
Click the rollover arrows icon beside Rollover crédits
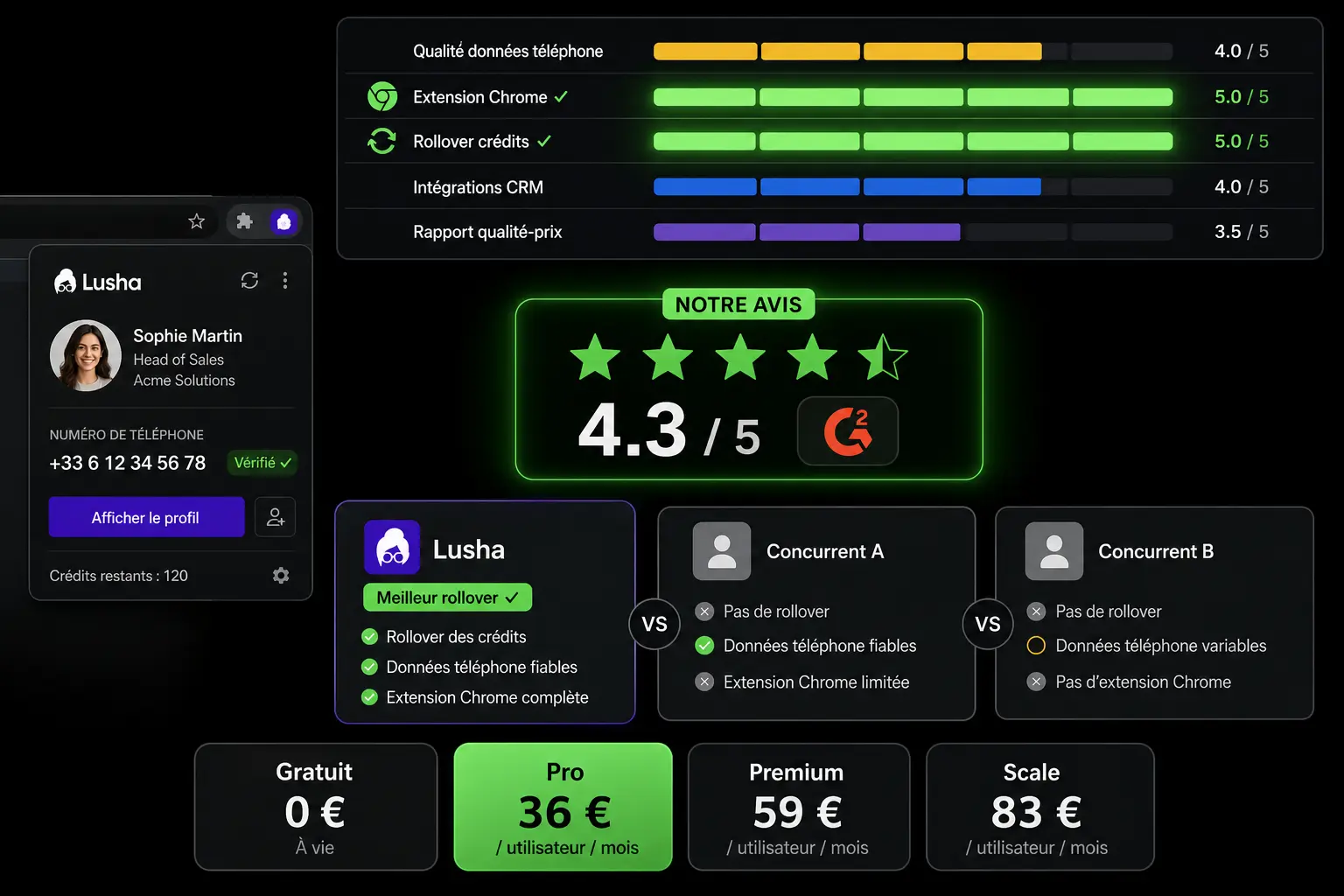pyautogui.click(x=382, y=141)
